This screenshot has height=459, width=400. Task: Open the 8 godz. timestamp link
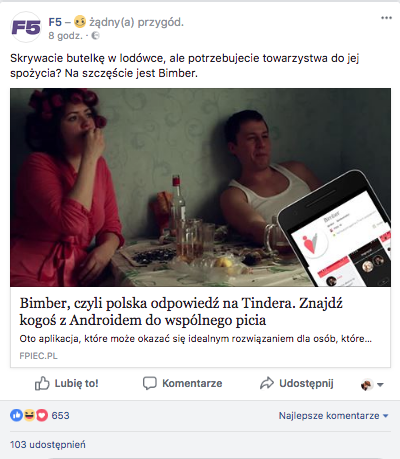pyautogui.click(x=65, y=36)
